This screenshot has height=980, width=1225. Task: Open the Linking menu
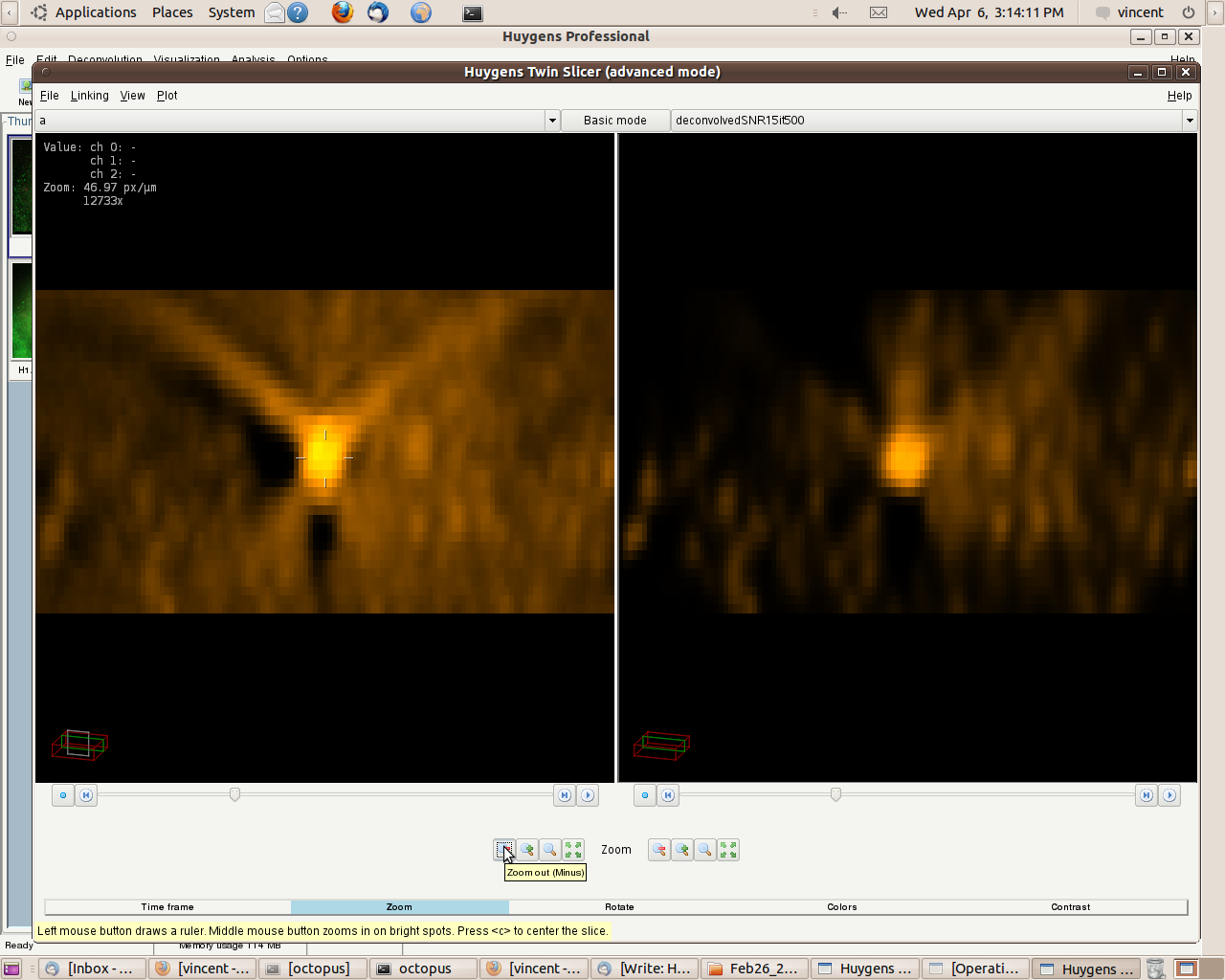pos(89,96)
